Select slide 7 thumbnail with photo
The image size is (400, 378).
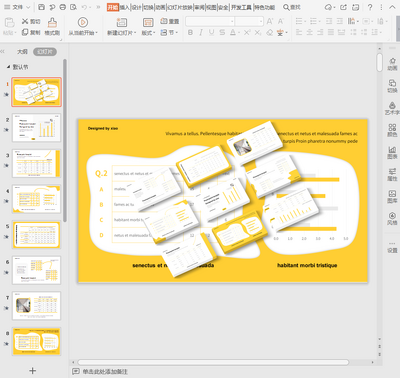tap(36, 306)
